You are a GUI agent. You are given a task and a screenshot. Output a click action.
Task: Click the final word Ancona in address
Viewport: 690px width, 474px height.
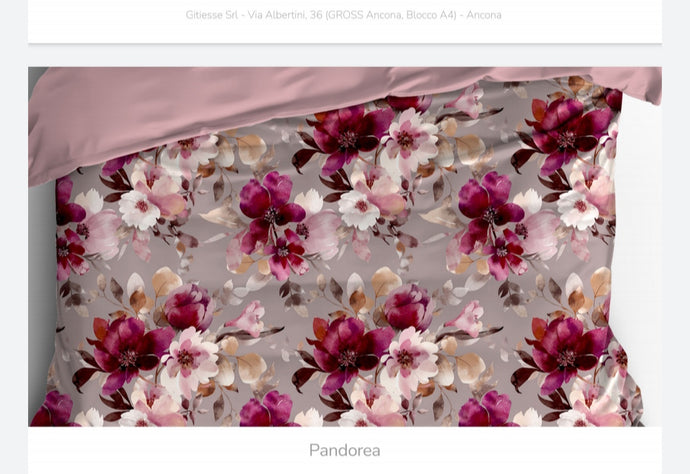[x=483, y=15]
